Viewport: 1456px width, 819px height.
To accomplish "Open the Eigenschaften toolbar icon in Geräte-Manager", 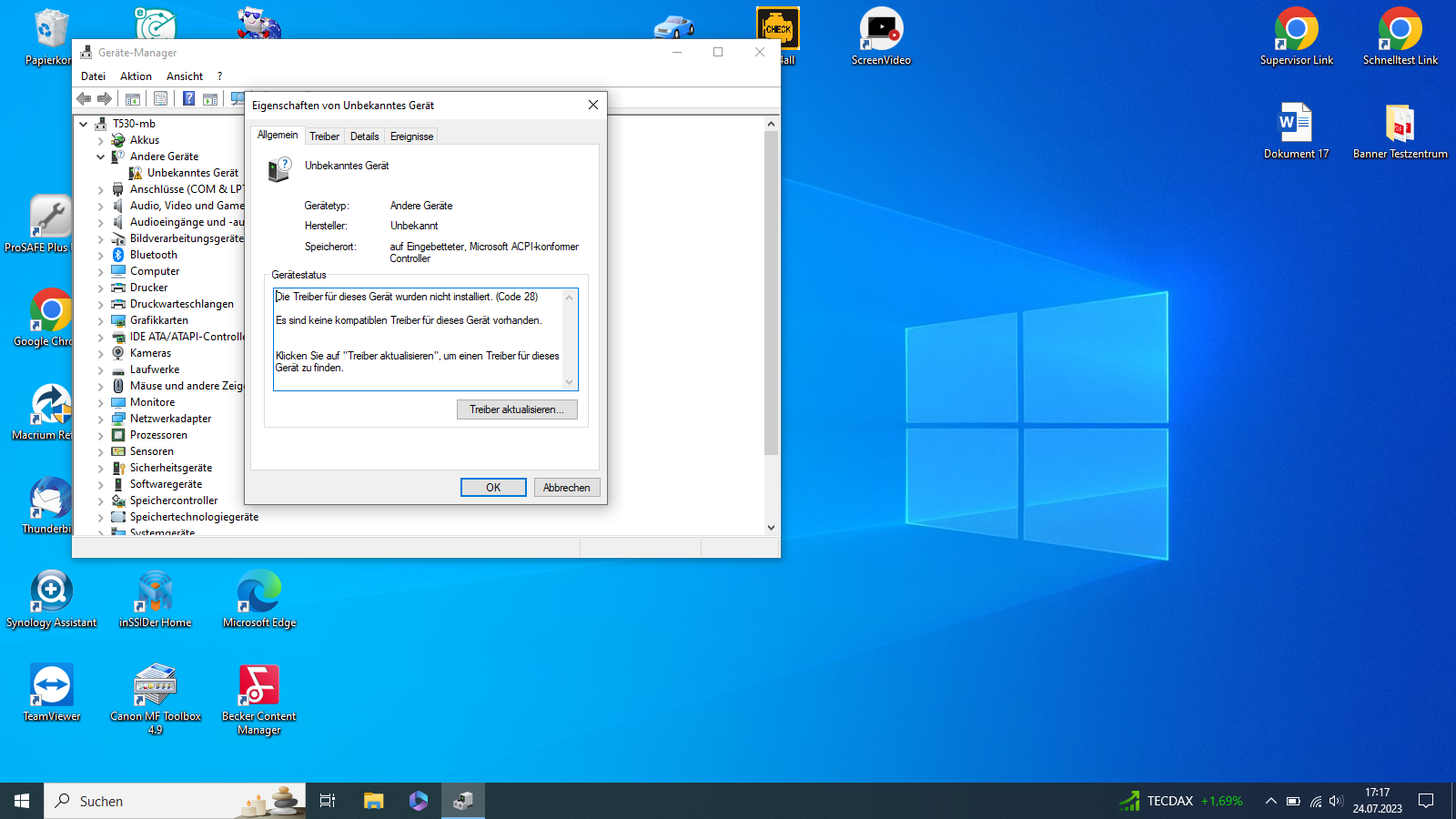I will tap(160, 98).
